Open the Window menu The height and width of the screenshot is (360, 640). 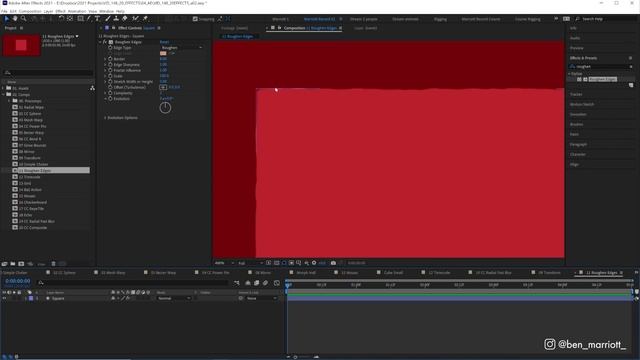click(x=107, y=11)
